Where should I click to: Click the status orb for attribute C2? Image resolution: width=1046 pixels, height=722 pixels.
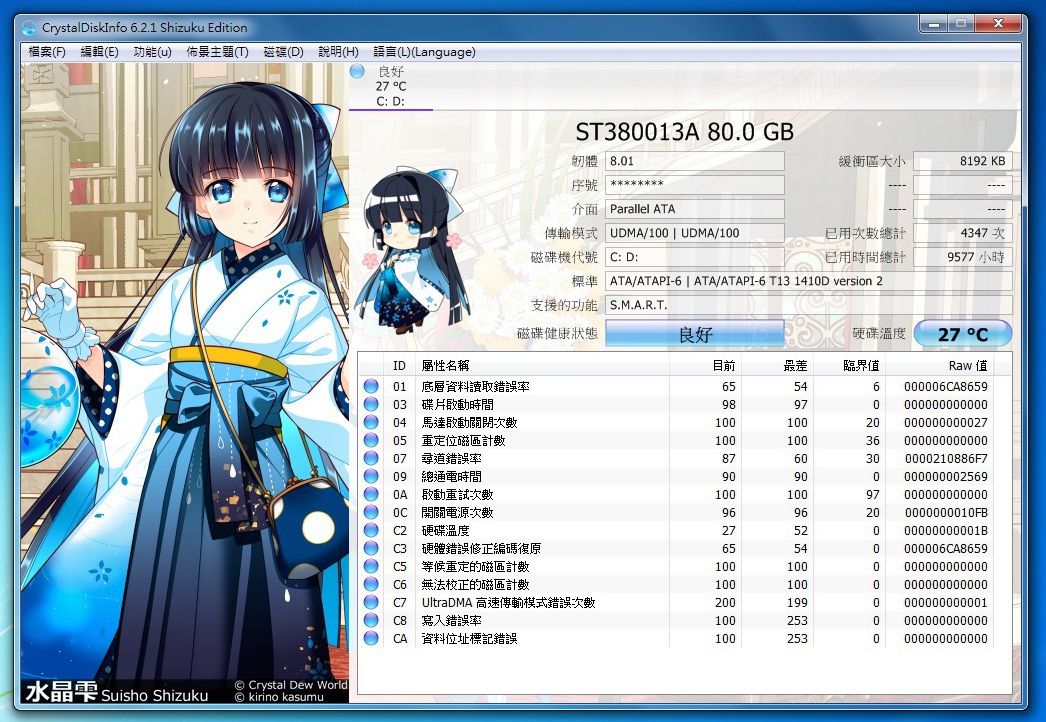pos(371,530)
